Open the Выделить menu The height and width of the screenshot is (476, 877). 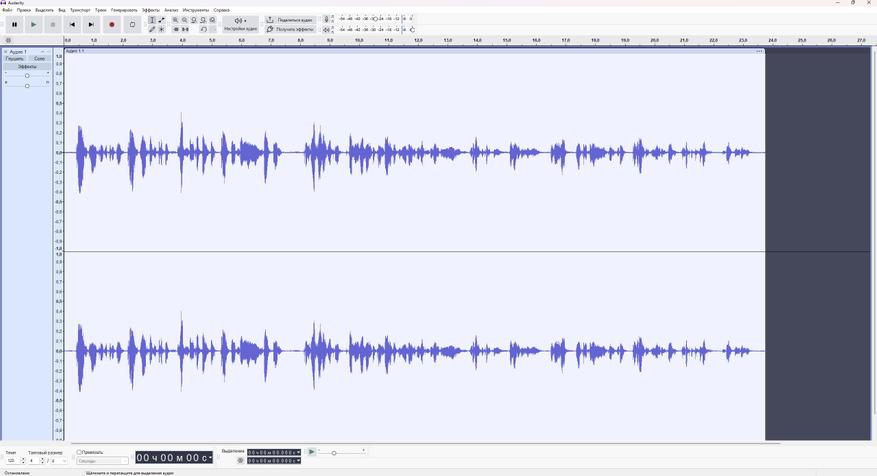(44, 10)
